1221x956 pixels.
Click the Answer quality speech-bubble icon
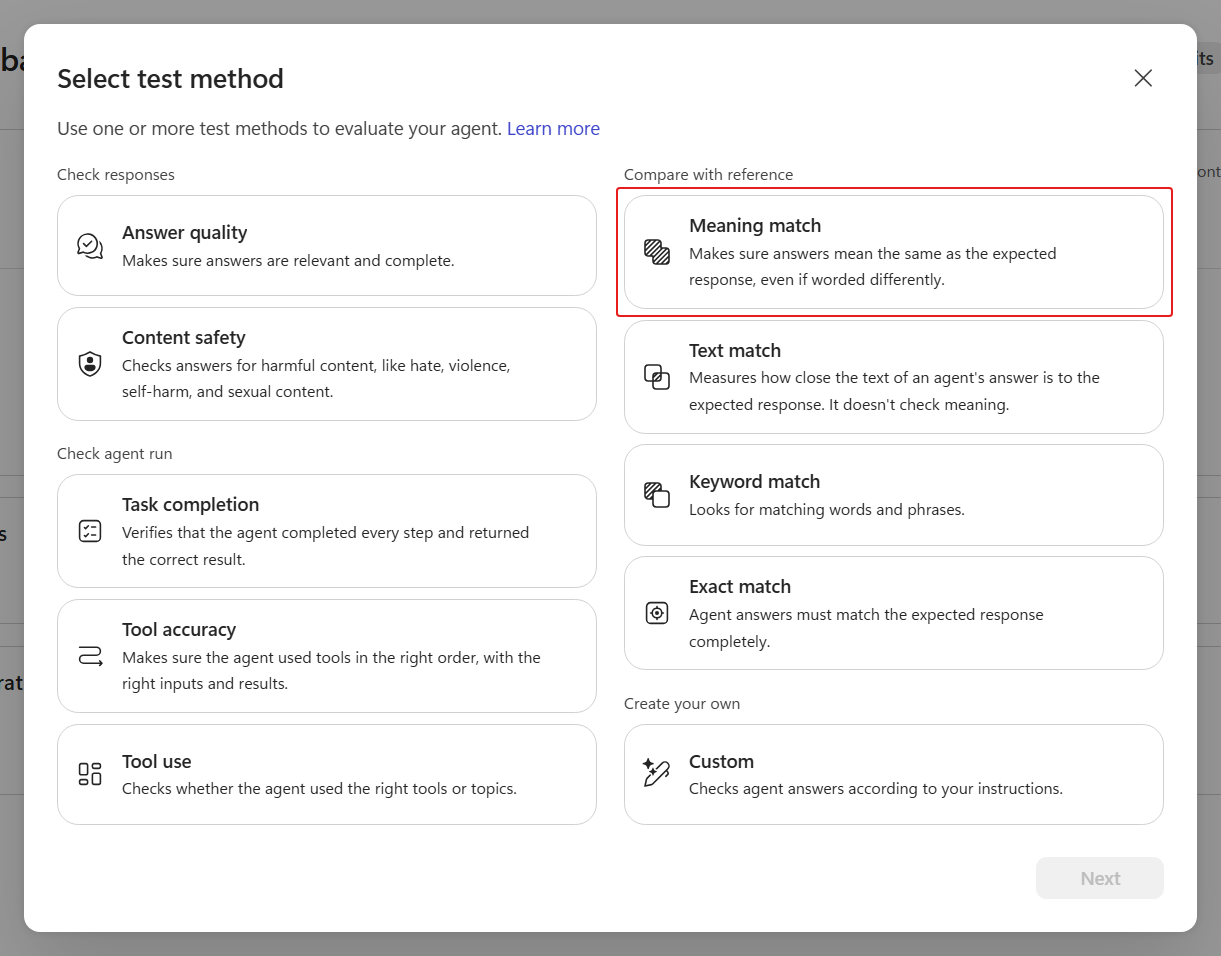coord(90,246)
